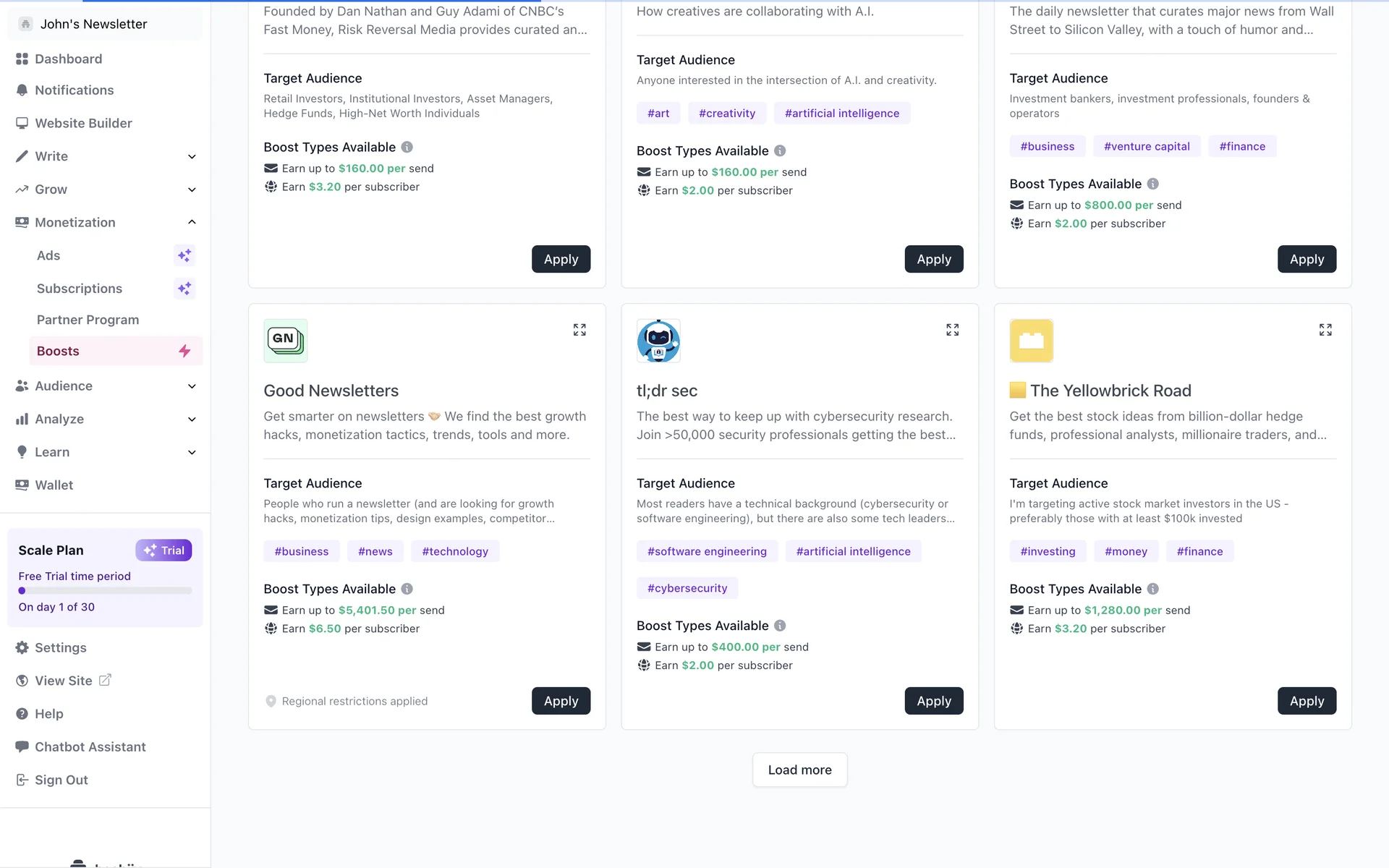Open Wallet from the sidebar
The width and height of the screenshot is (1389, 868).
(54, 485)
